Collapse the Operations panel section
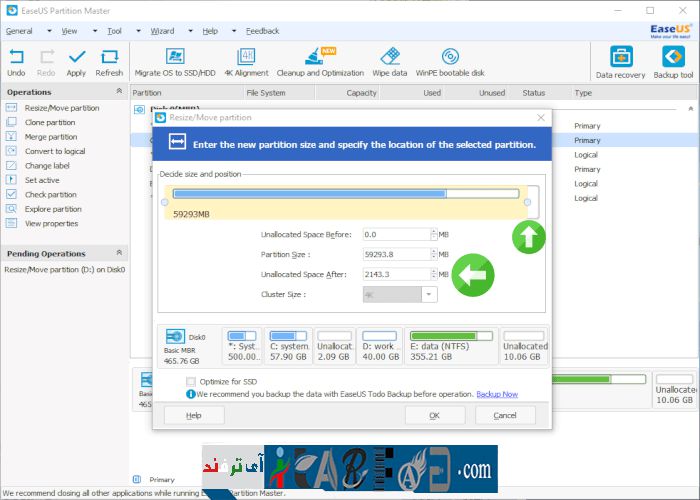This screenshot has width=700, height=500. [x=120, y=92]
